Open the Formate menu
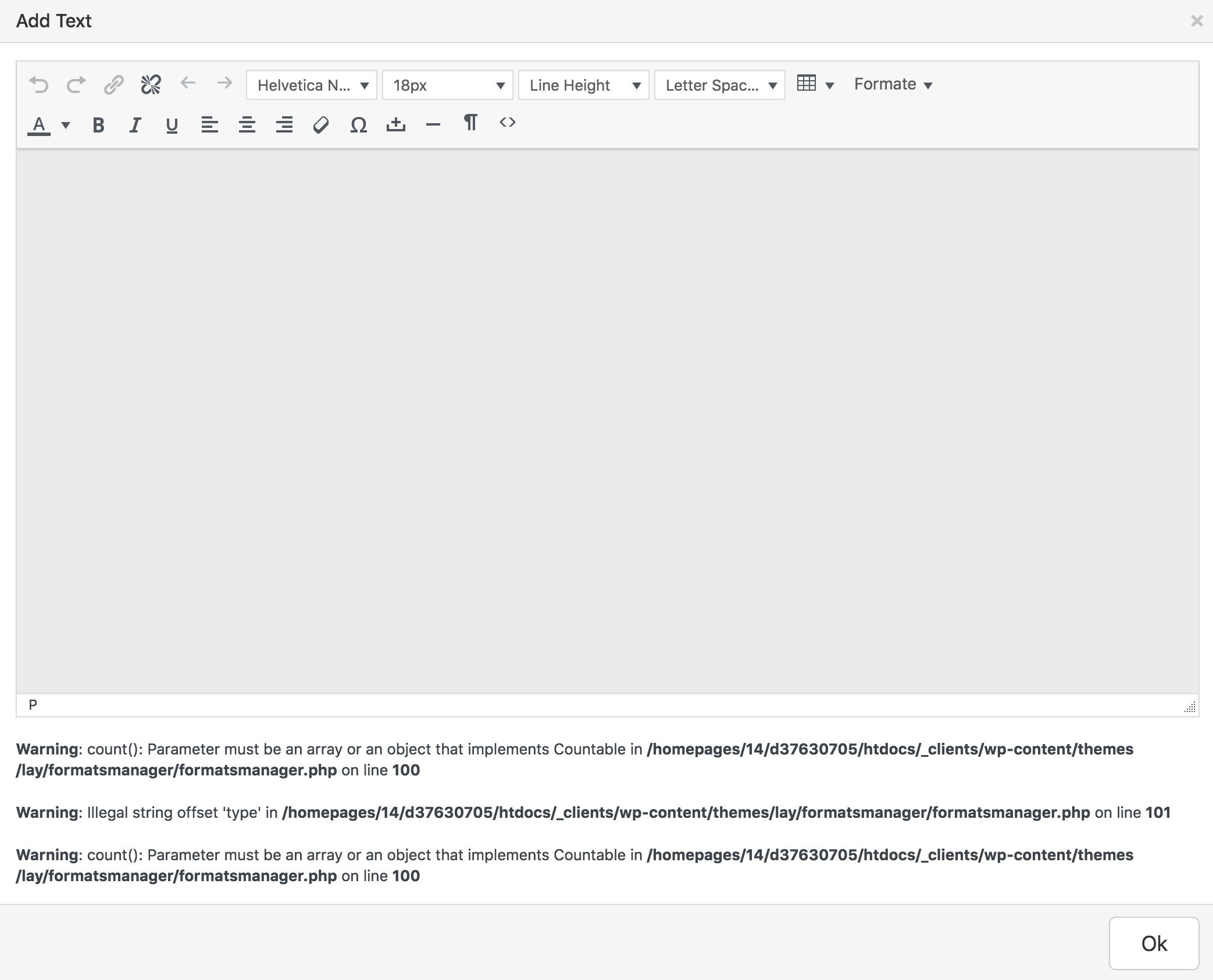 893,84
